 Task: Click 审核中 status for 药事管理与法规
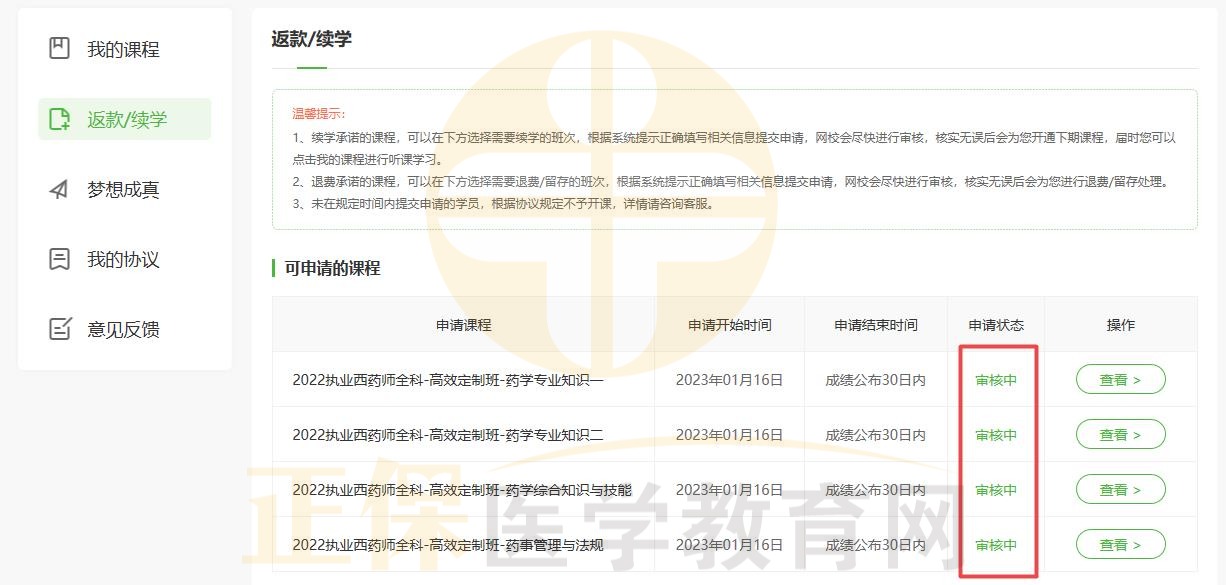coord(996,545)
